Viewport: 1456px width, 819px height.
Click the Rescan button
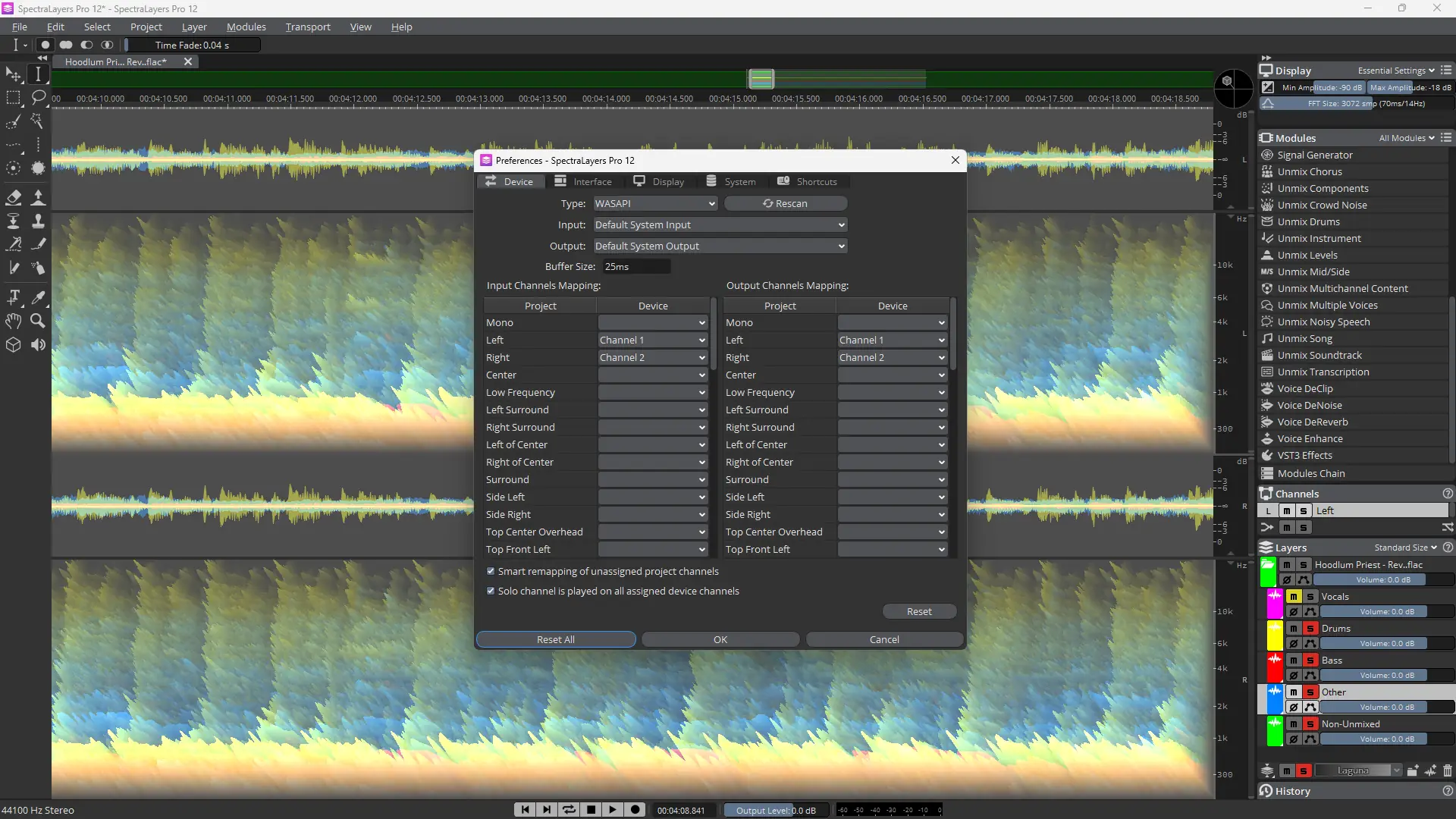pyautogui.click(x=785, y=203)
